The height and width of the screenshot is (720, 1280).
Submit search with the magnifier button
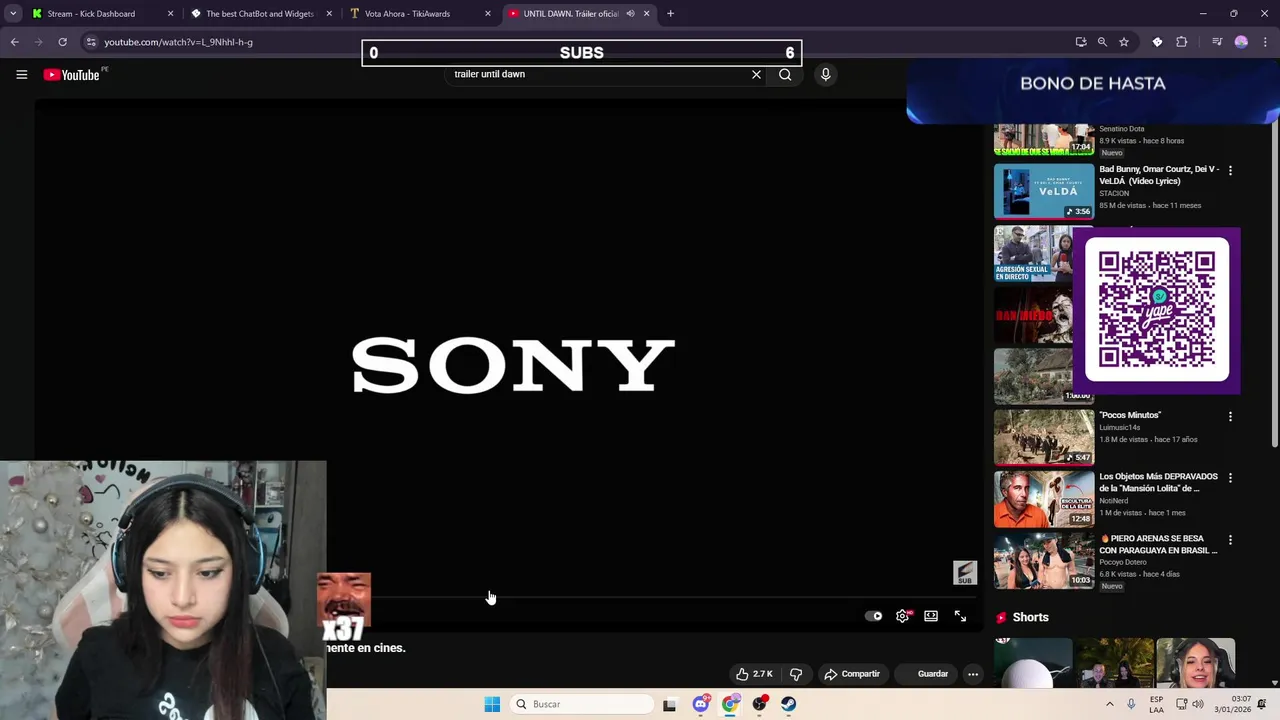[x=785, y=74]
